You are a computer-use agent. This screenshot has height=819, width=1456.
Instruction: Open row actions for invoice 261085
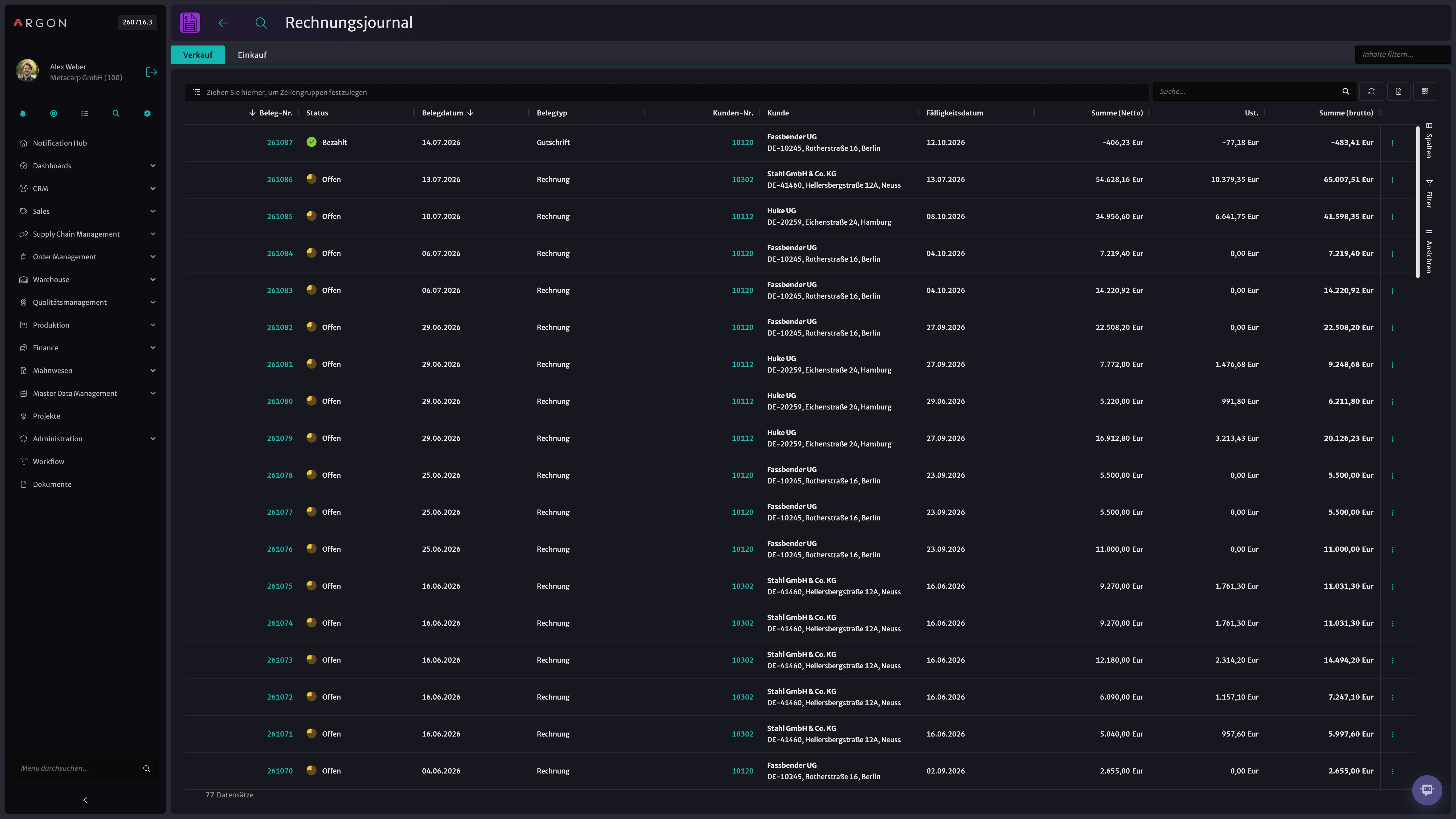(x=1392, y=217)
